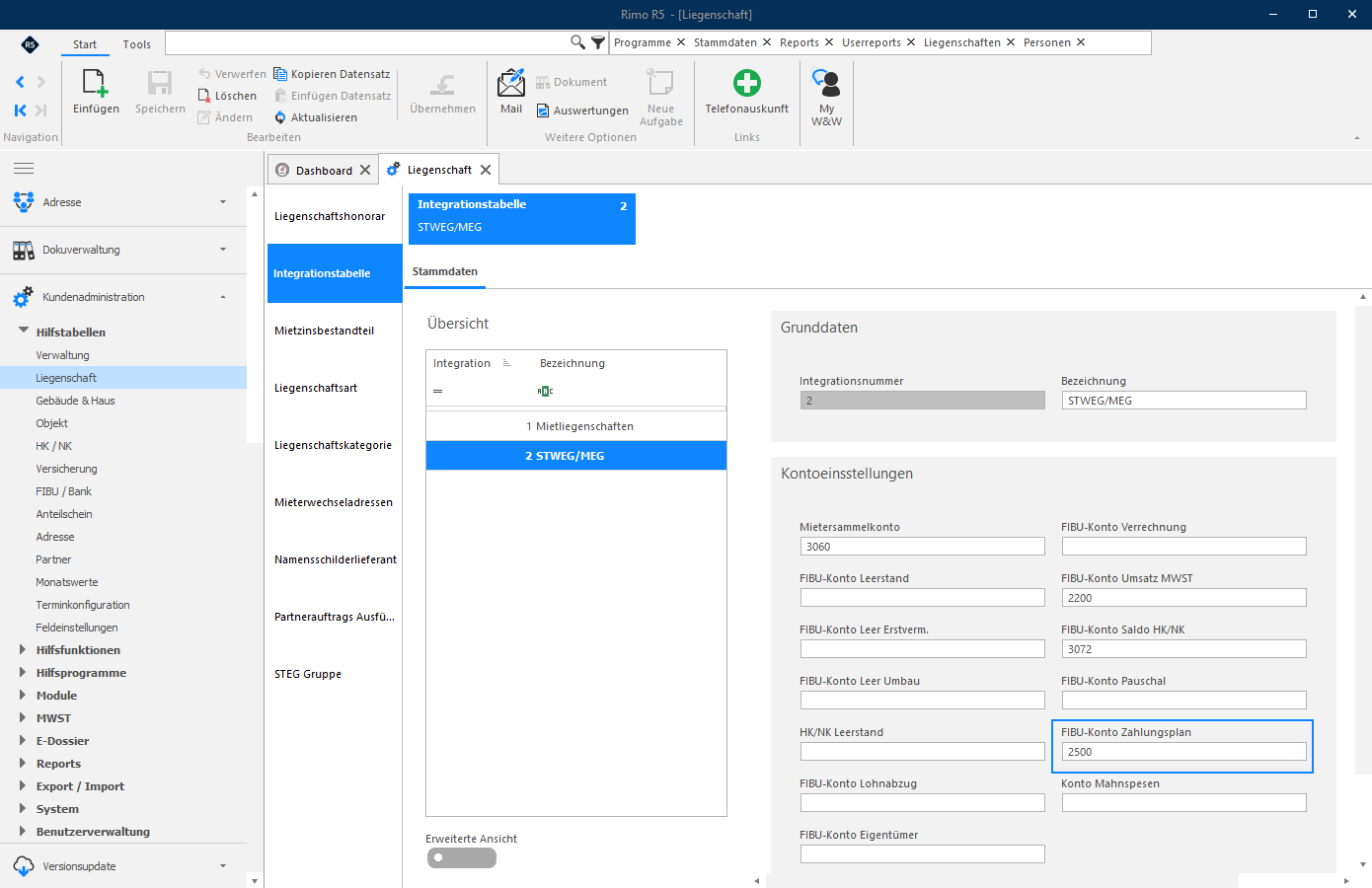This screenshot has height=888, width=1372.
Task: Navigate to previous record arrow
Action: pyautogui.click(x=20, y=82)
